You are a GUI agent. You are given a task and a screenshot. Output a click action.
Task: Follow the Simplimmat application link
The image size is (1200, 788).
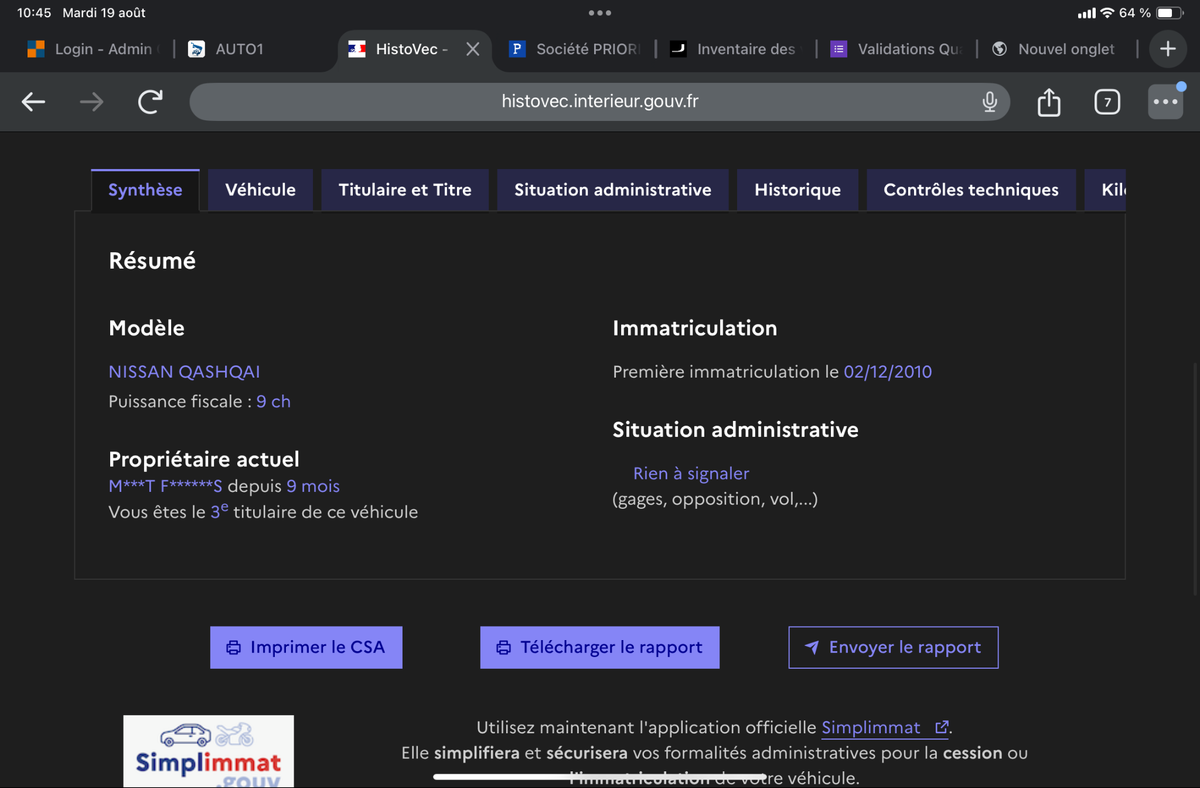tap(884, 728)
